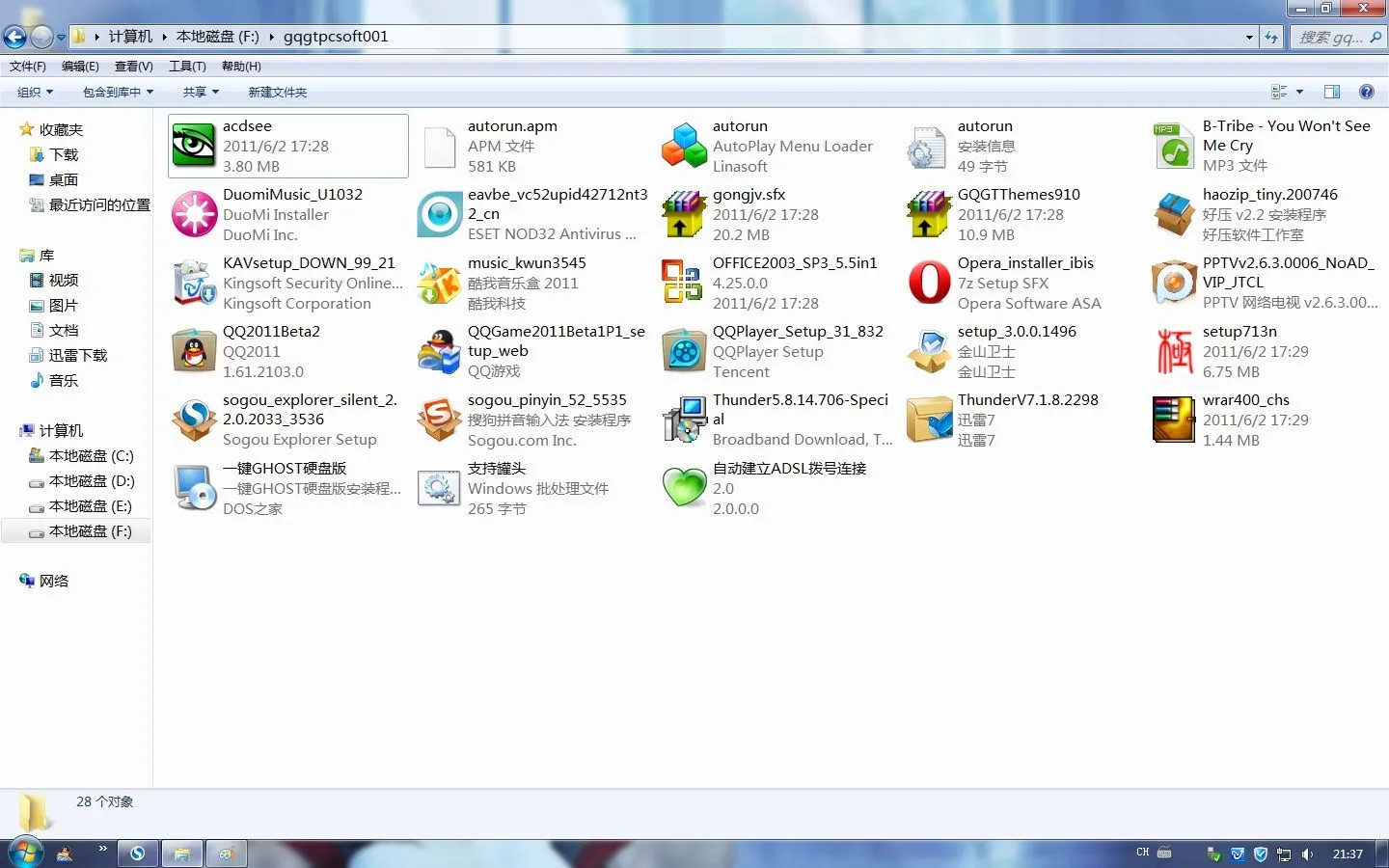Select the OFFICE2003_SP3_5.5in1 icon

coord(683,283)
